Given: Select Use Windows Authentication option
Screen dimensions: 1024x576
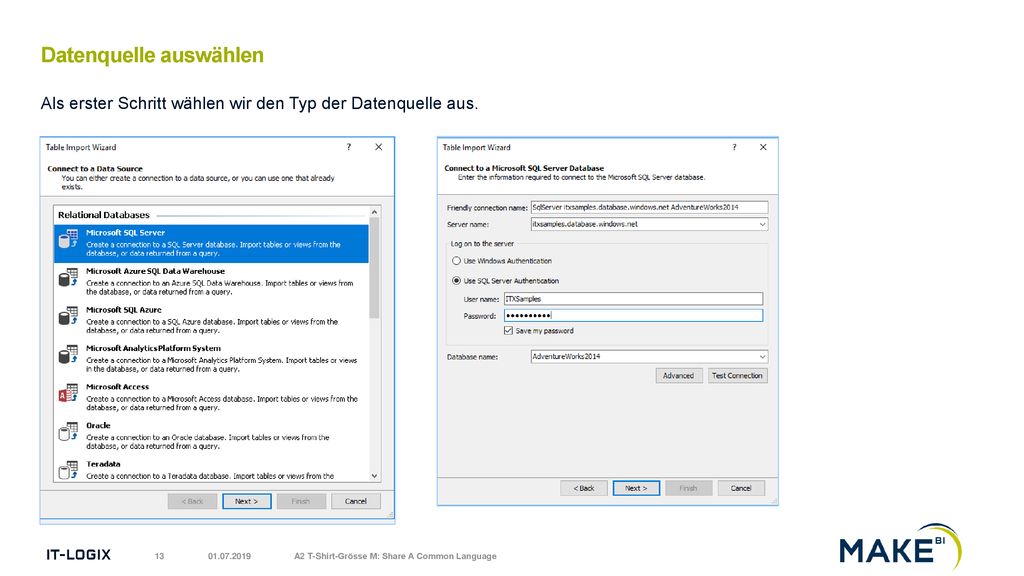Looking at the screenshot, I should pos(456,261).
